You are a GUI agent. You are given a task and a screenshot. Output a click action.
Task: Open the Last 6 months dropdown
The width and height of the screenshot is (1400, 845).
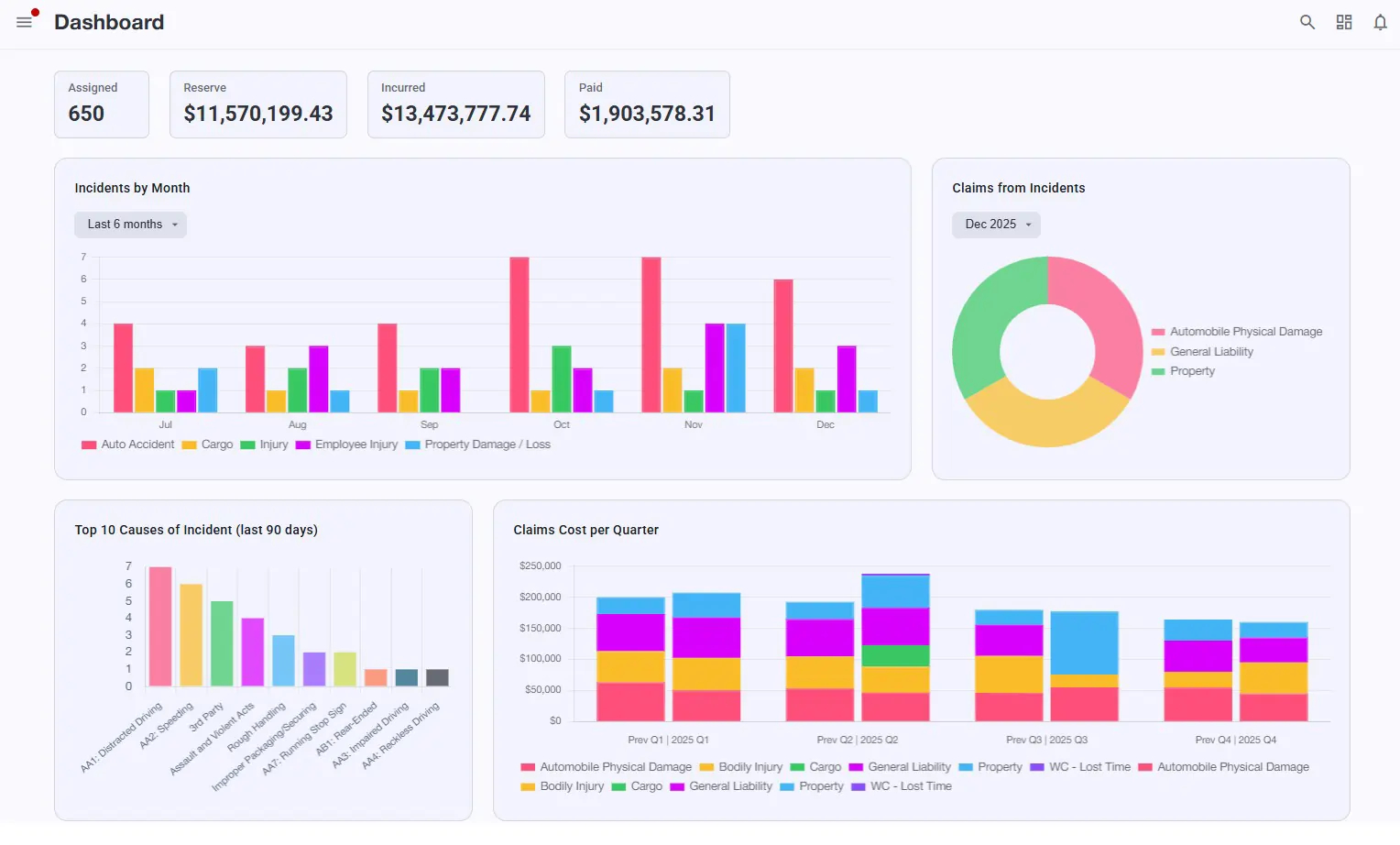click(130, 225)
